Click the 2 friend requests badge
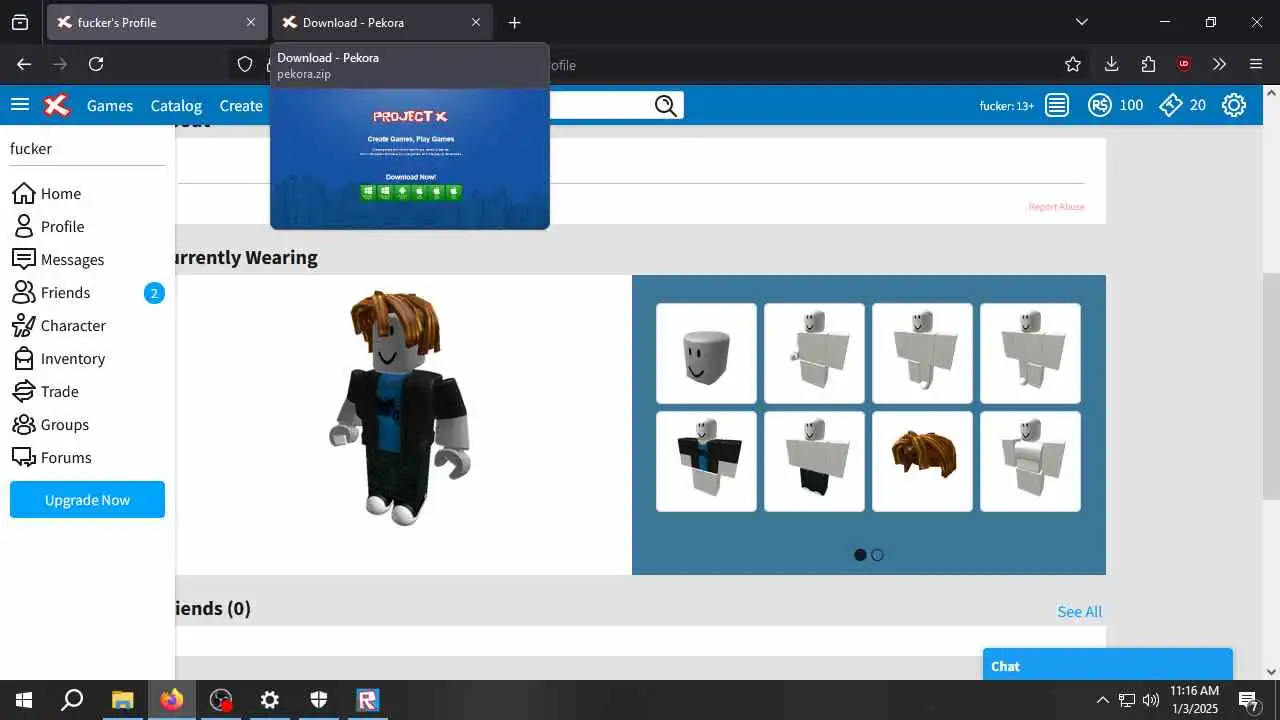The height and width of the screenshot is (720, 1280). coord(154,293)
